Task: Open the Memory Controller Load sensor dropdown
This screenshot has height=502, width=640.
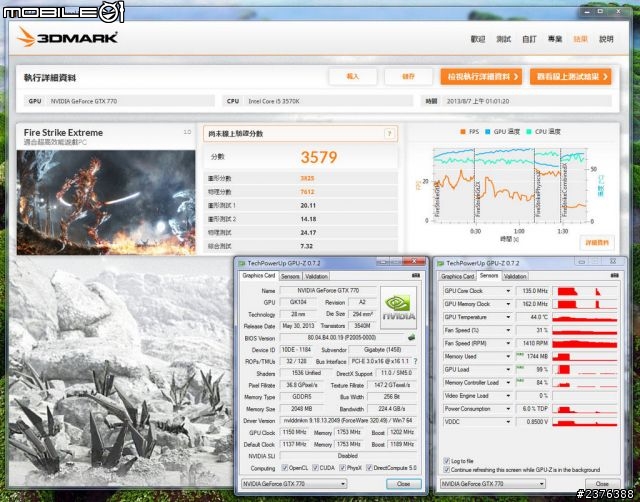Action: (x=508, y=382)
